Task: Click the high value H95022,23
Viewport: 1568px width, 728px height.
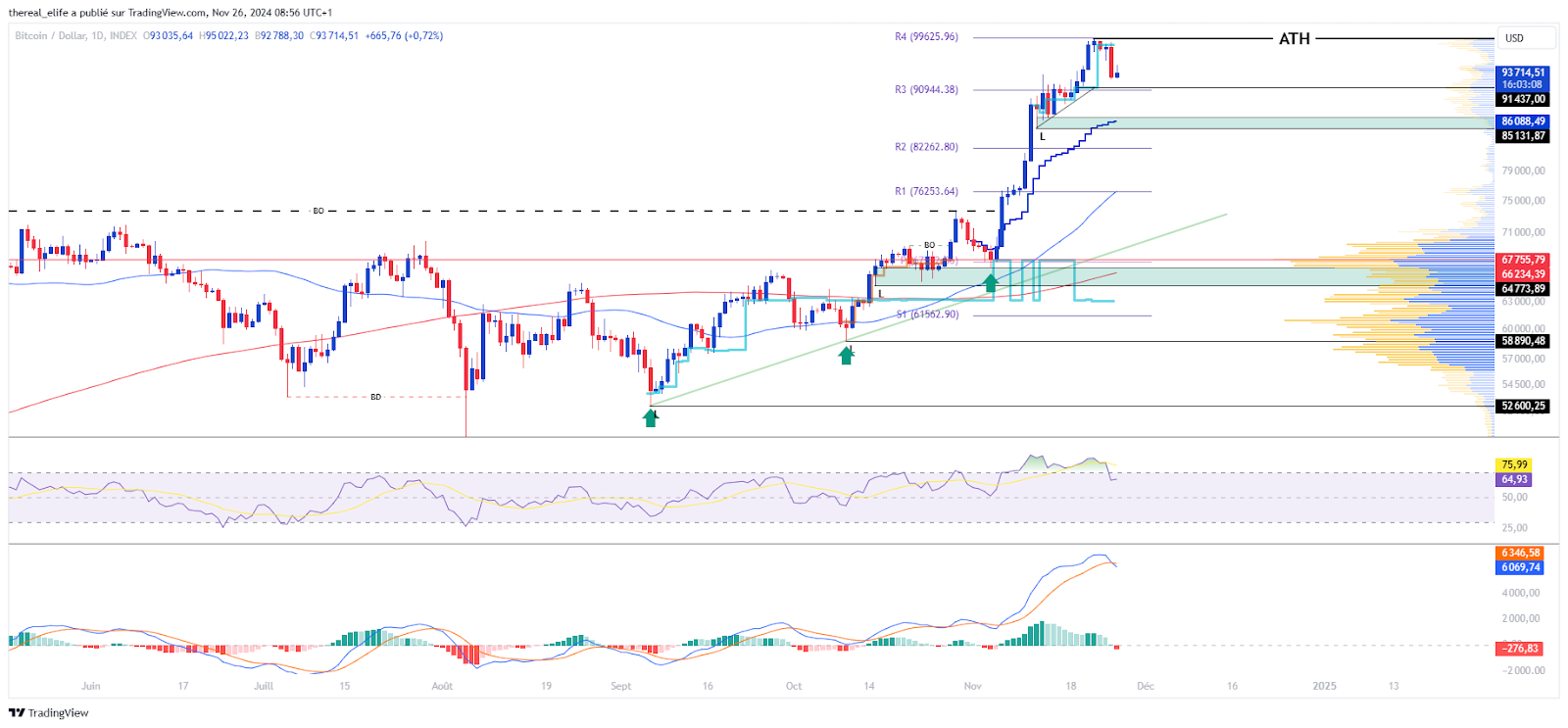Action: (223, 36)
